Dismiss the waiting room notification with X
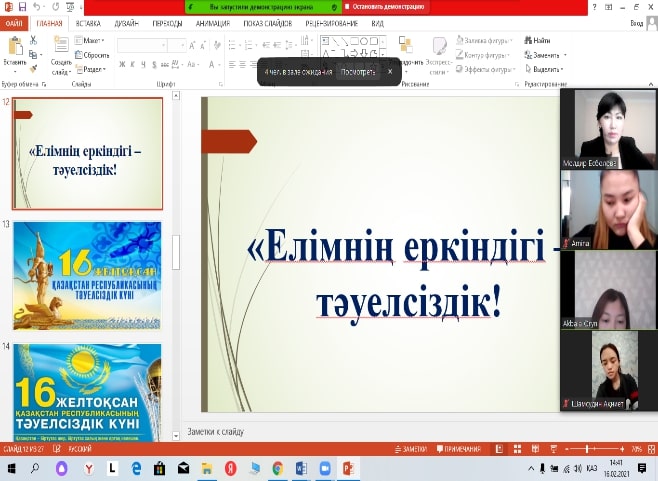This screenshot has height=481, width=658. point(390,72)
